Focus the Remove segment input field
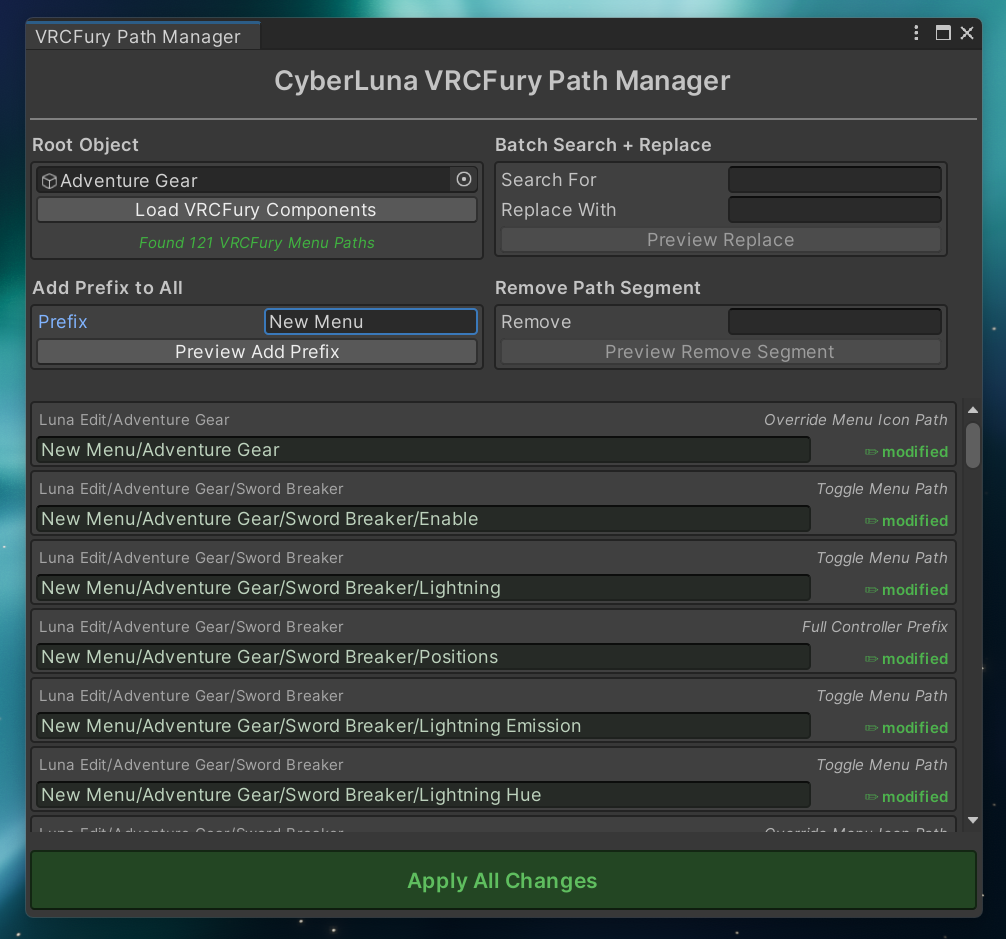This screenshot has width=1006, height=939. 835,321
